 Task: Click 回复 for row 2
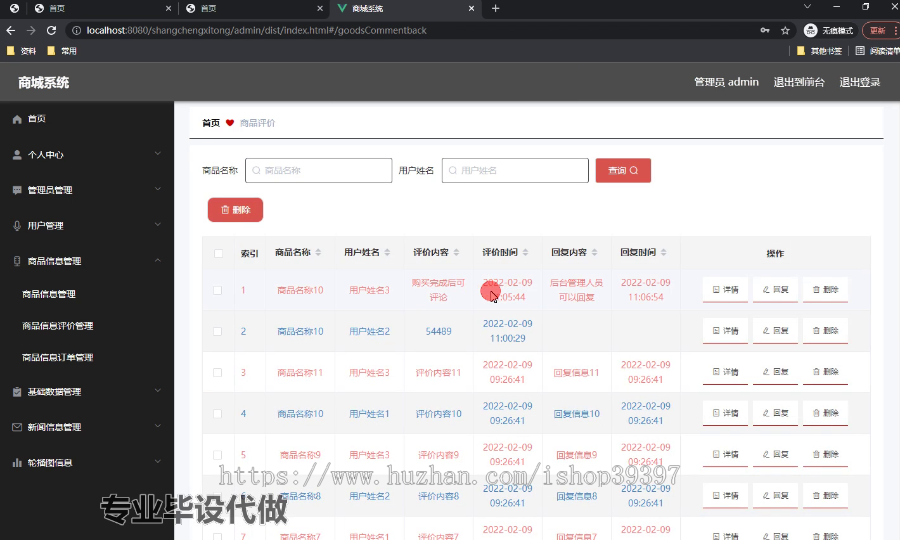775,331
